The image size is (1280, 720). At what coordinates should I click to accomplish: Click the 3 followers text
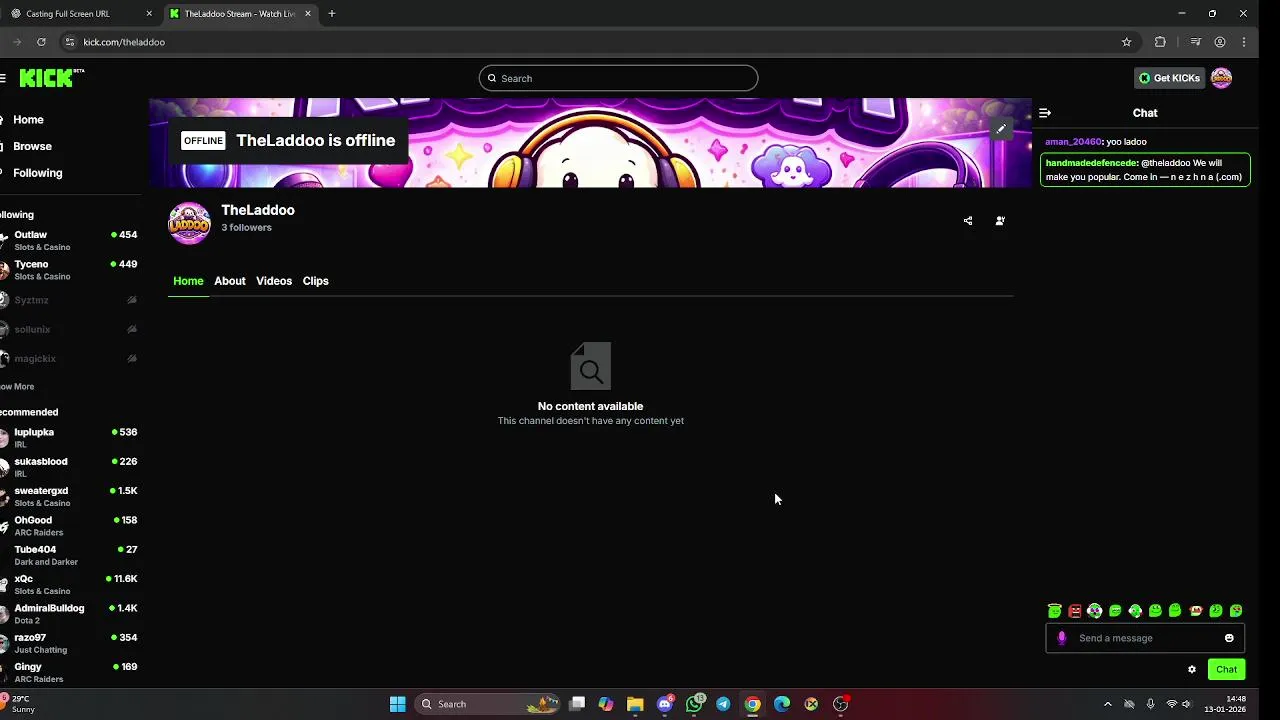[x=246, y=228]
